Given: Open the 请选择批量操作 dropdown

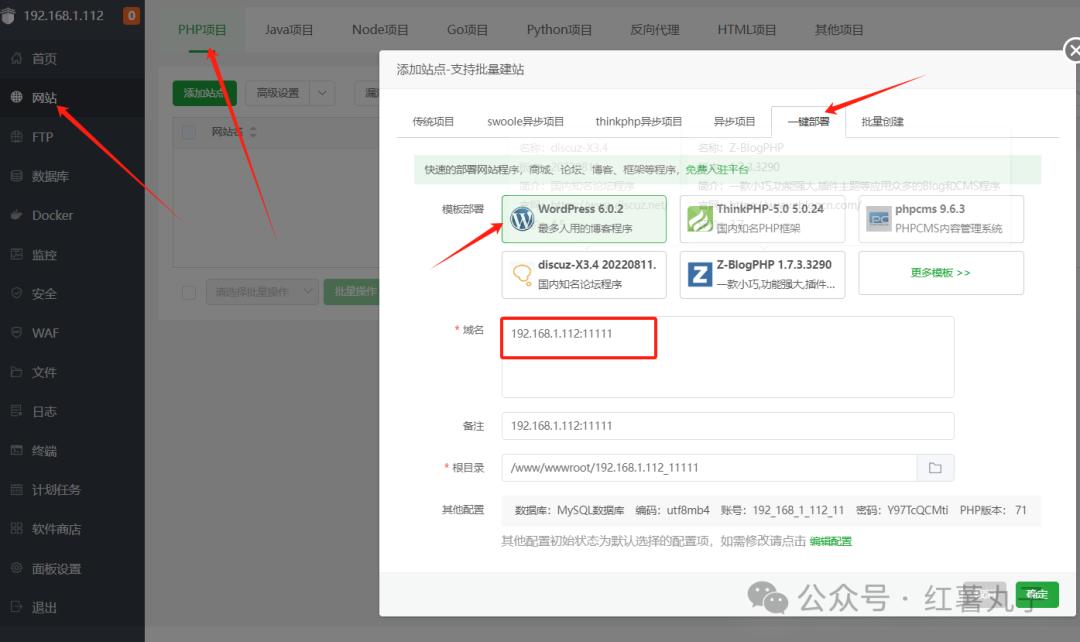Looking at the screenshot, I should click(262, 292).
